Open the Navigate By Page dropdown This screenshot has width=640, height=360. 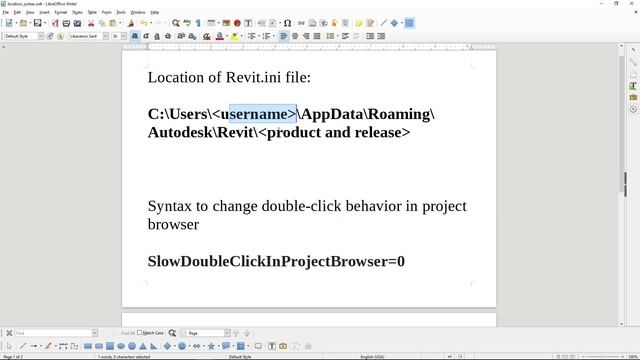(227, 333)
